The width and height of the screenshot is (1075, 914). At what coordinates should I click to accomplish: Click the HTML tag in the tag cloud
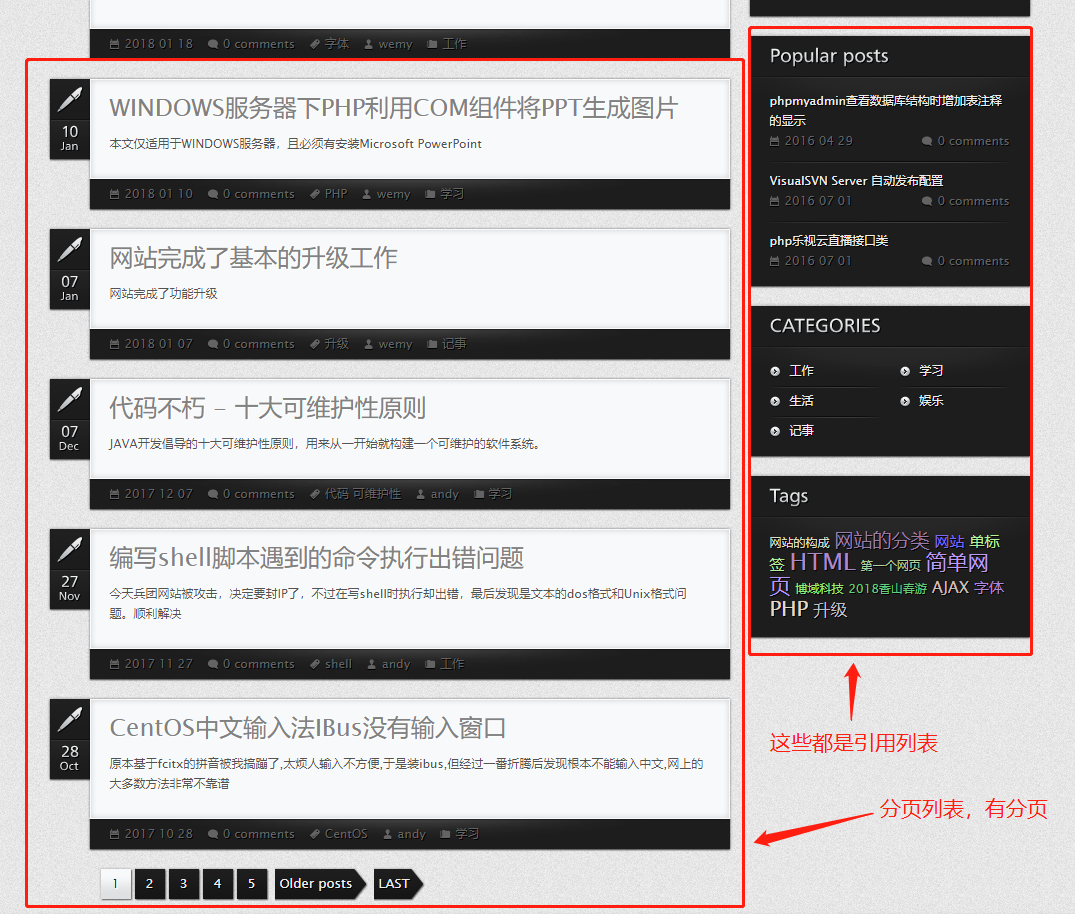[821, 562]
